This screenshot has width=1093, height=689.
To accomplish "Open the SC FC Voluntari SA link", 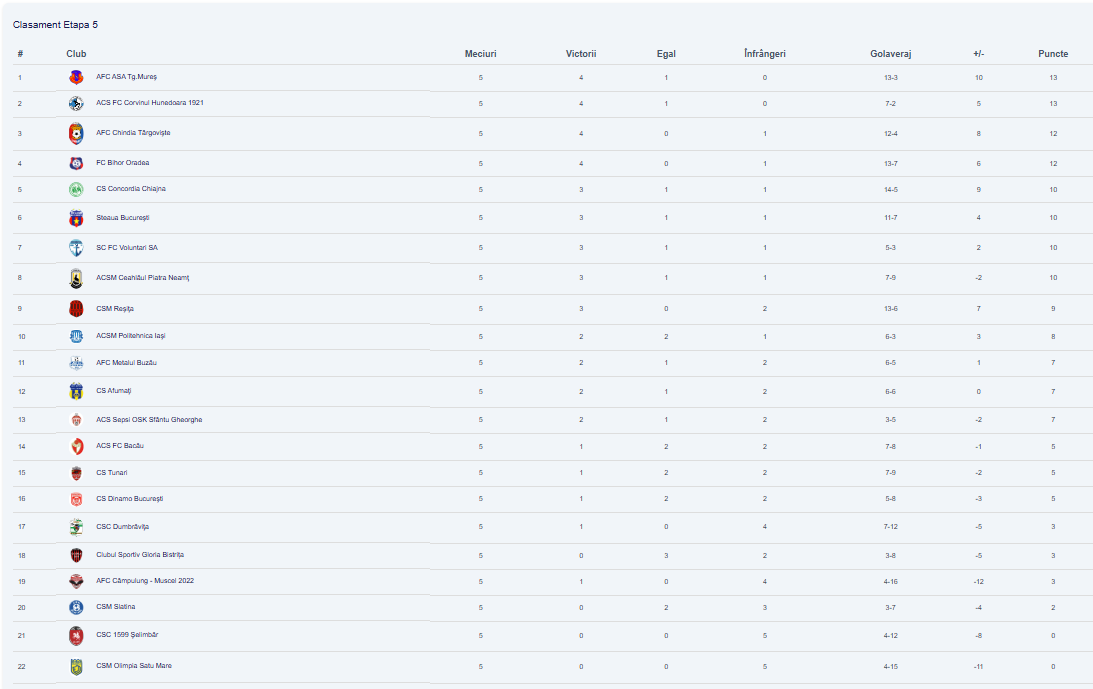I will [126, 248].
